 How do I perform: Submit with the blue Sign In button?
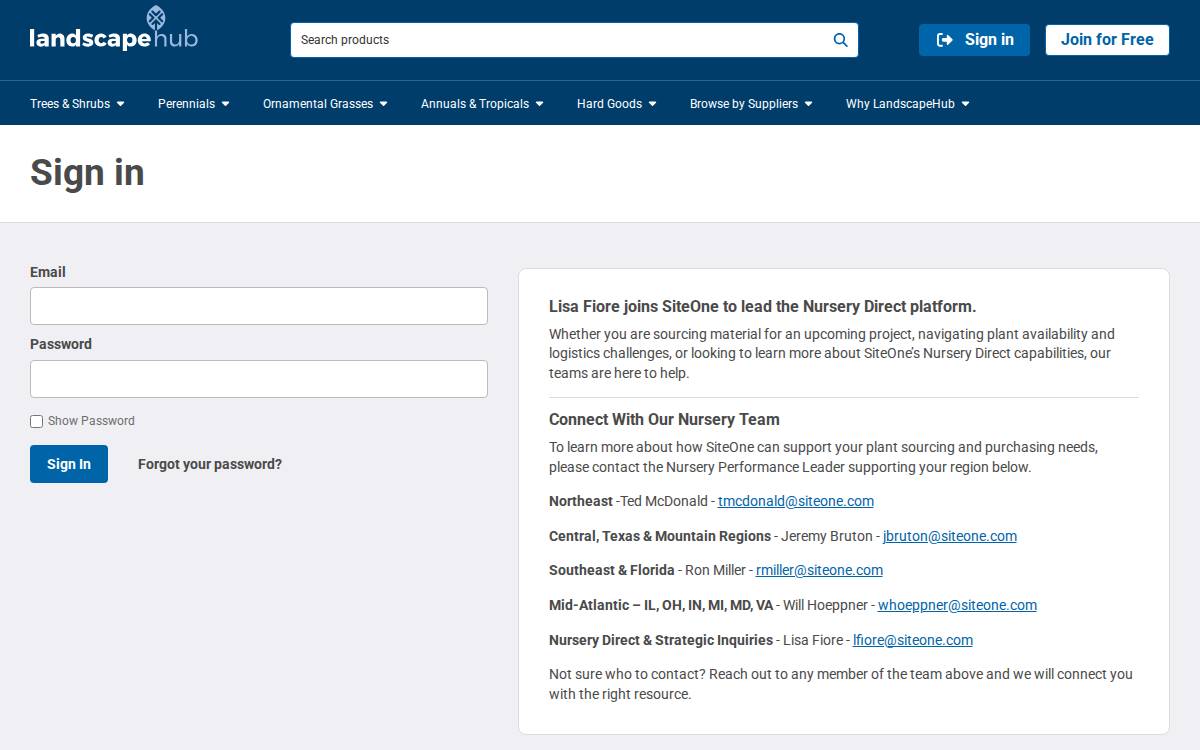point(69,464)
